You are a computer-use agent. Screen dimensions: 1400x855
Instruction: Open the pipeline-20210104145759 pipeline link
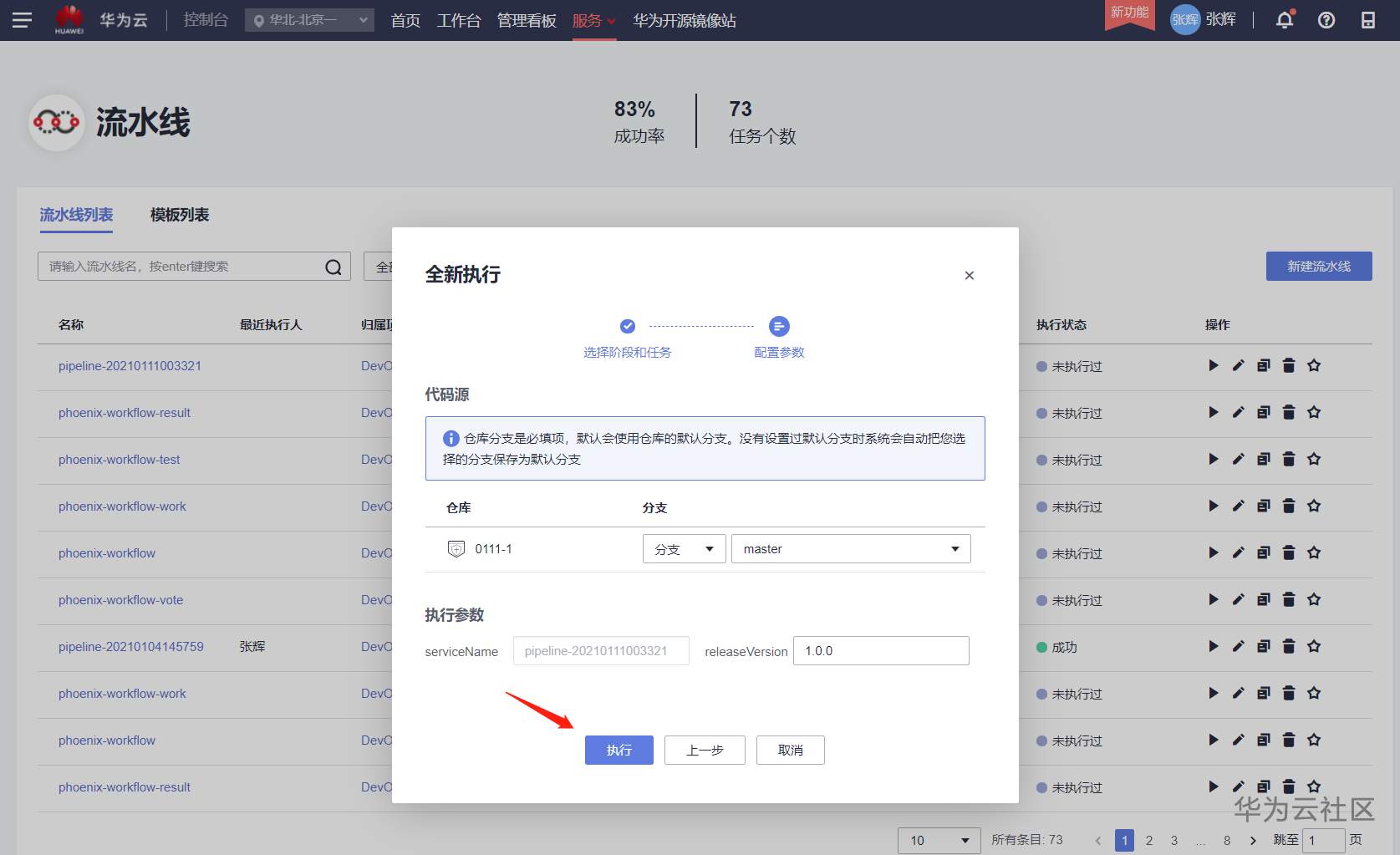pyautogui.click(x=130, y=647)
